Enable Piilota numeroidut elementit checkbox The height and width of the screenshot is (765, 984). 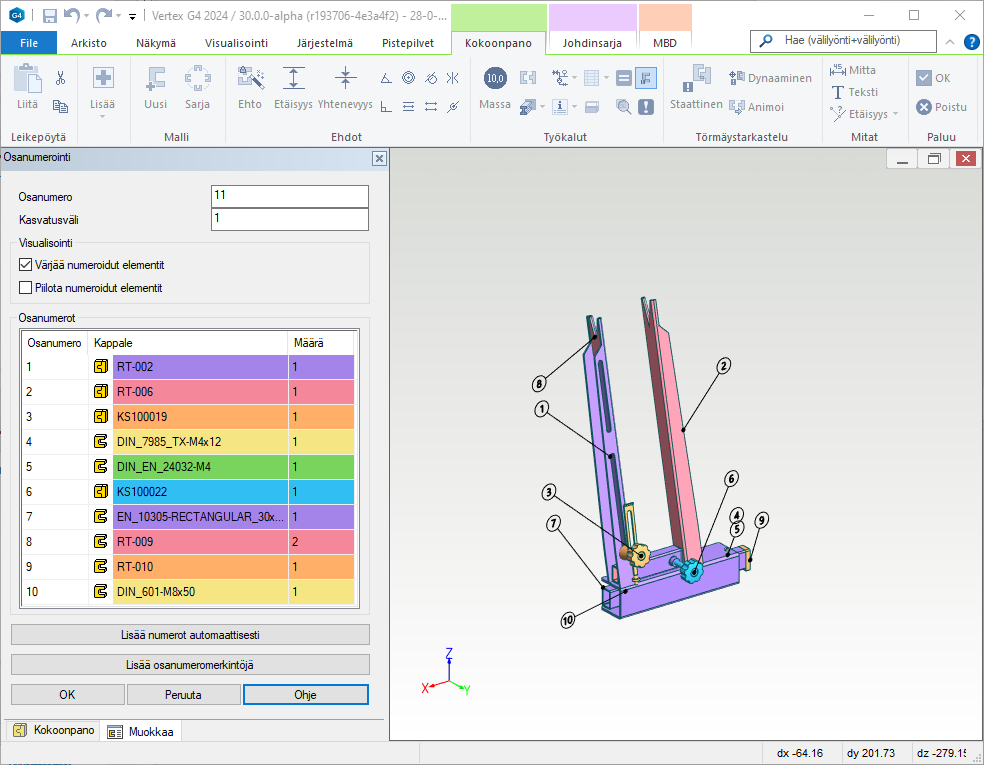(26, 288)
